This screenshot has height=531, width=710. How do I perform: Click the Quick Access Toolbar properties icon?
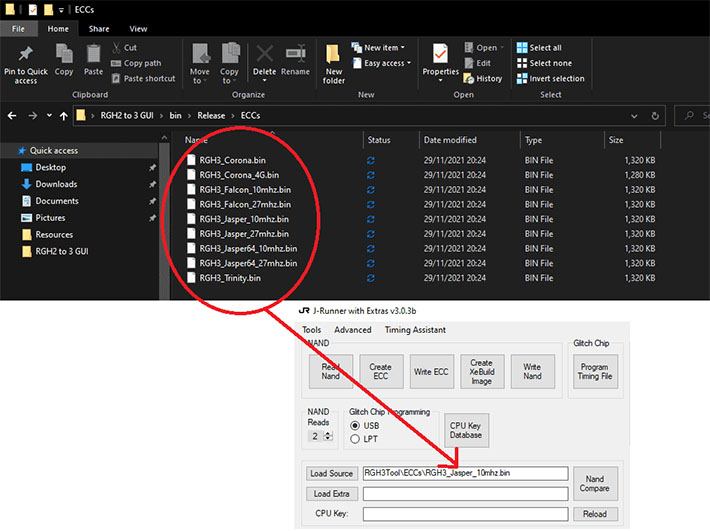coord(33,10)
